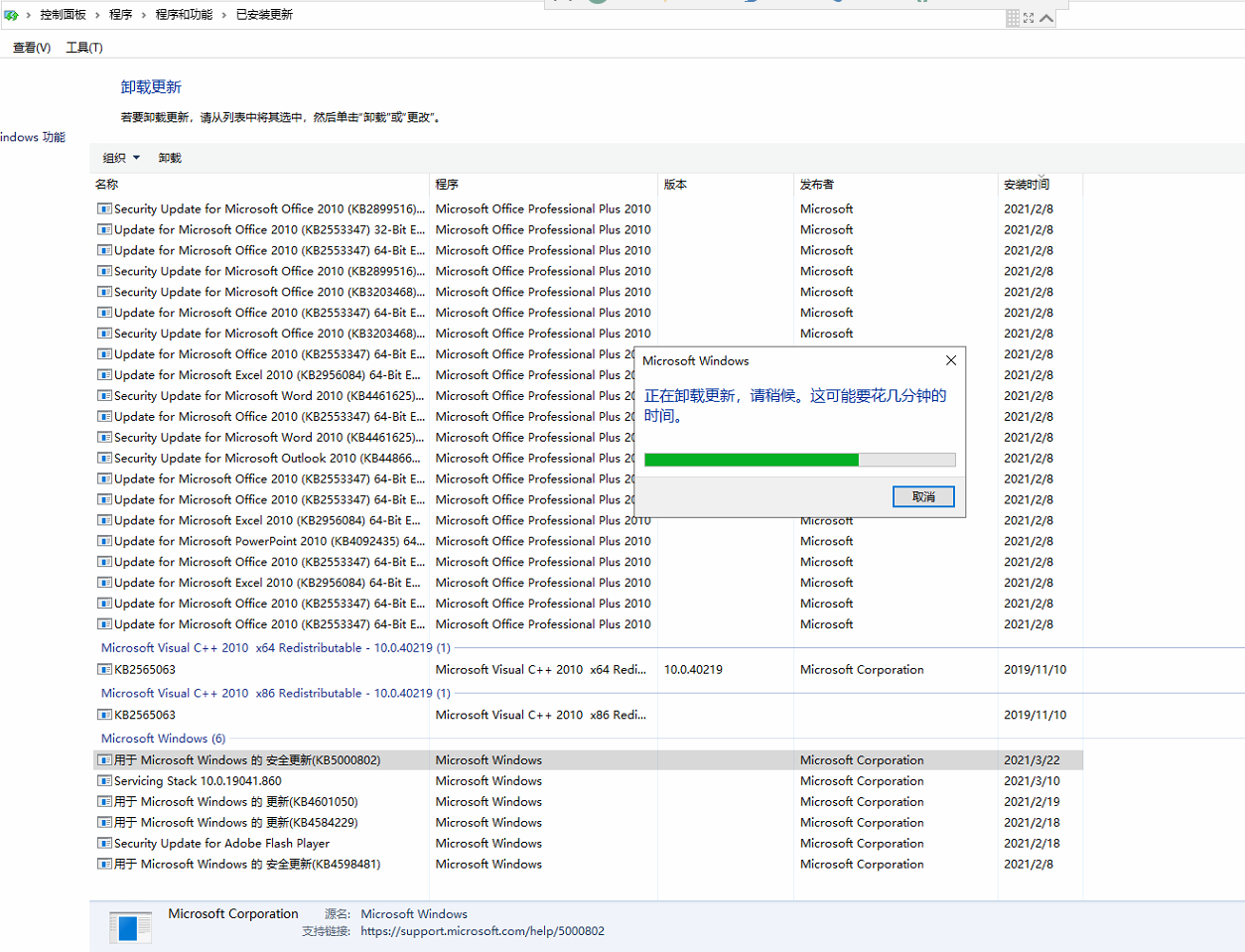Select 用于 Microsoft Windows 的 安全更新(KB4598481)
1245x952 pixels.
click(588, 865)
